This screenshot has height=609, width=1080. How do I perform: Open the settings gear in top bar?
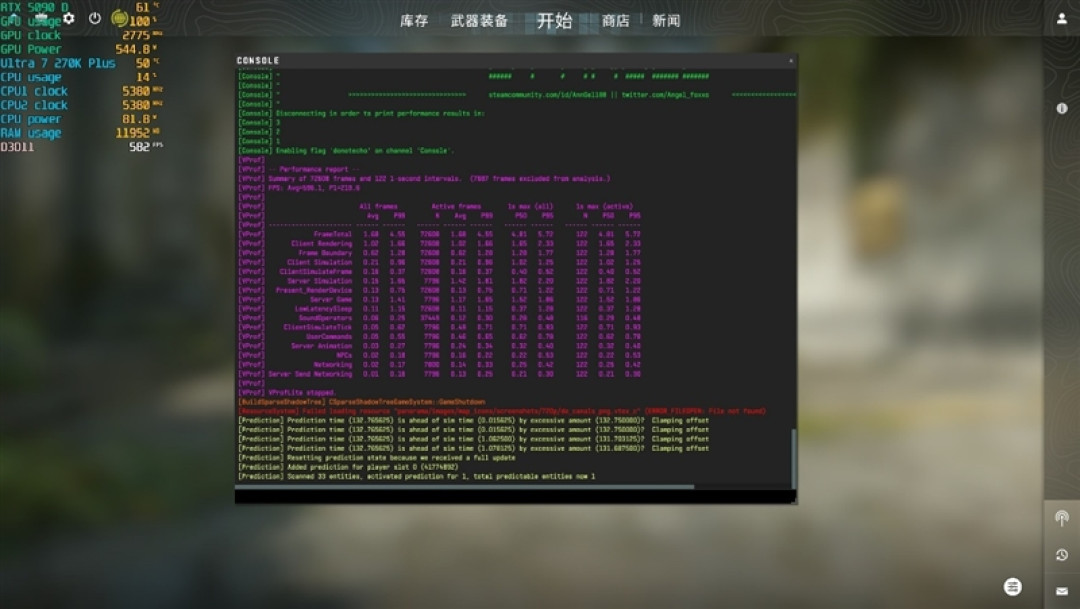click(x=69, y=19)
